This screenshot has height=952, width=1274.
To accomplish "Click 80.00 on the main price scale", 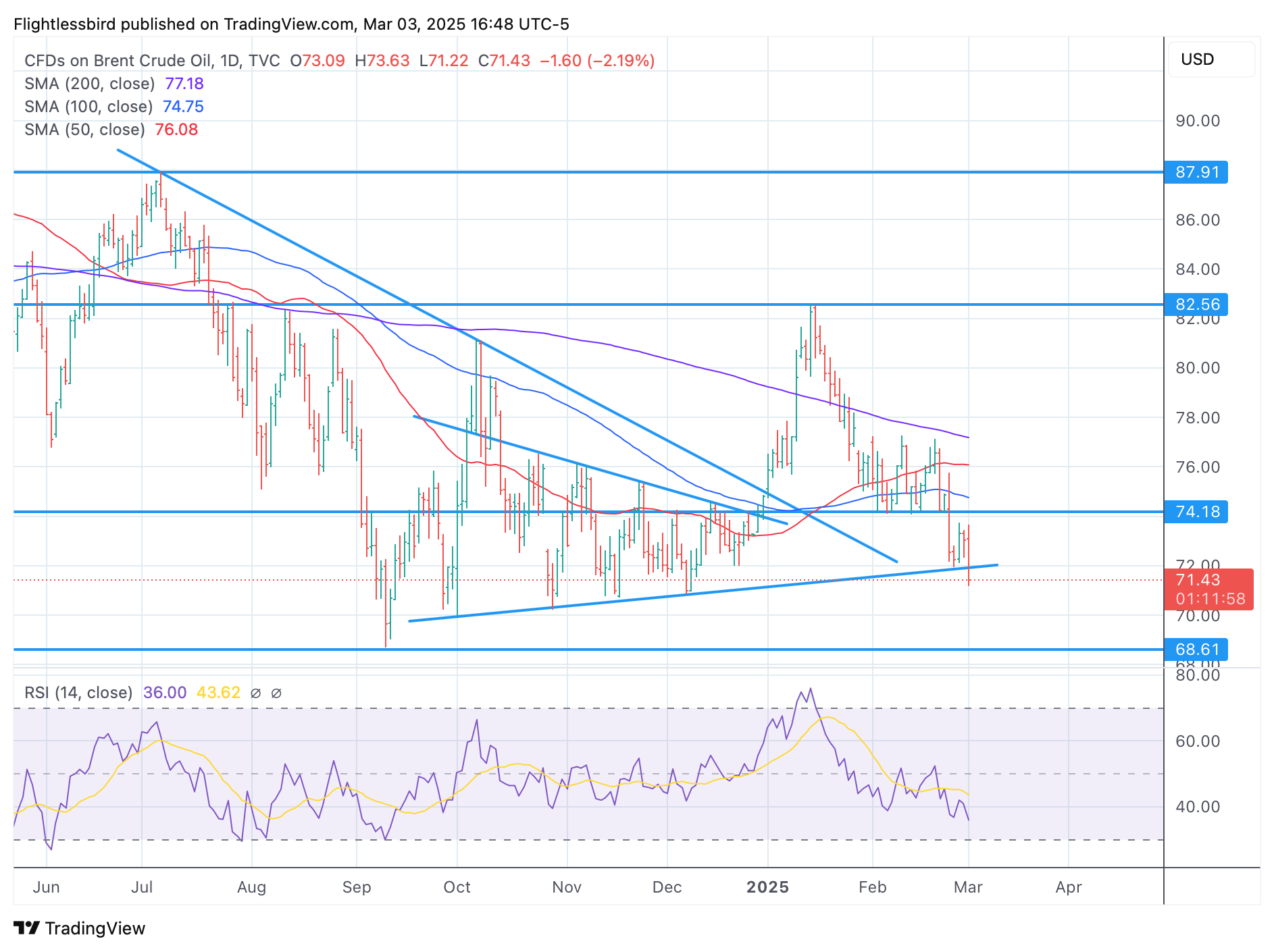I will tap(1198, 368).
